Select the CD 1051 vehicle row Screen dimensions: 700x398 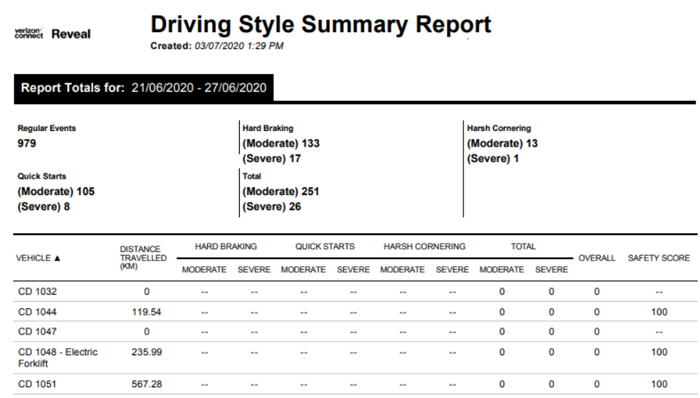pyautogui.click(x=355, y=384)
